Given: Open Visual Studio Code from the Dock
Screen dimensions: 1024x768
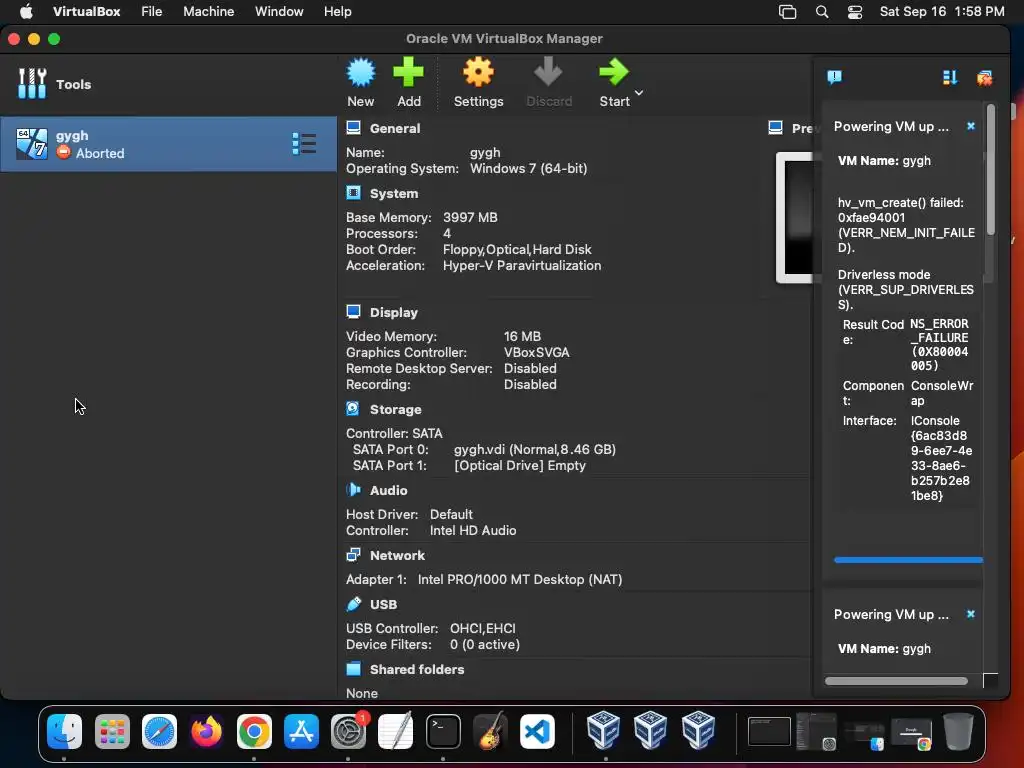Looking at the screenshot, I should click(x=537, y=731).
